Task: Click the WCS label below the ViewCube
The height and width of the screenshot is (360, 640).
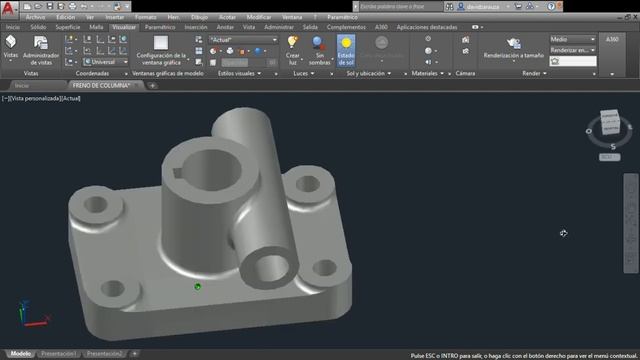Action: pos(610,157)
